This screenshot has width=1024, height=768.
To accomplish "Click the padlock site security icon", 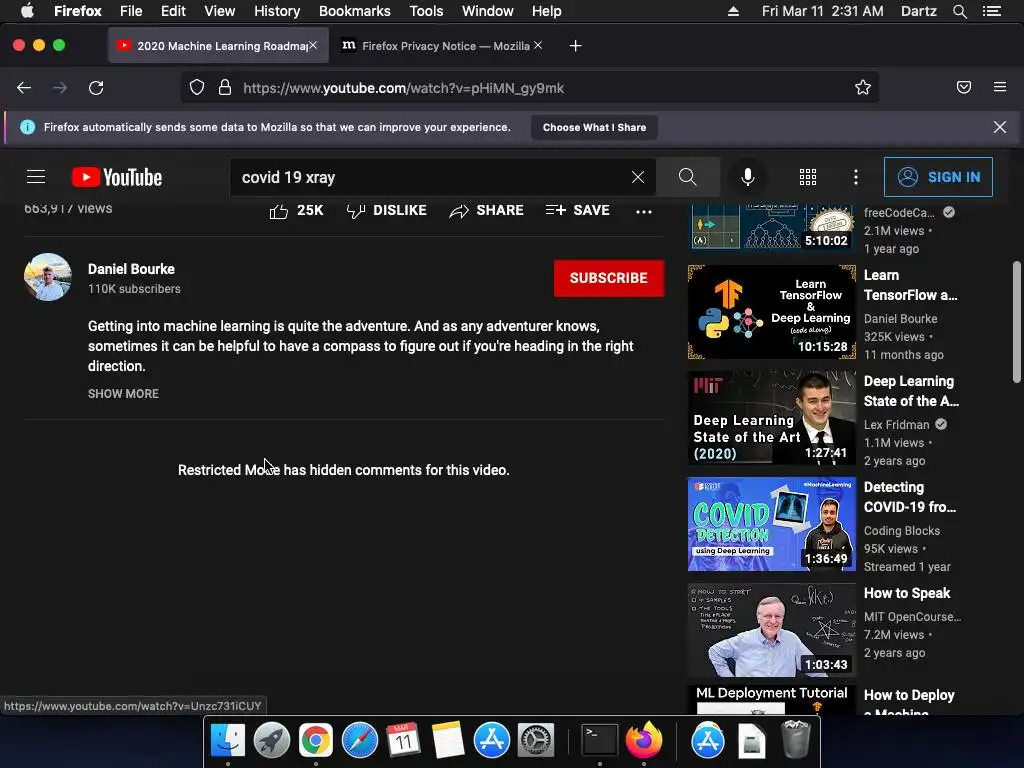I will pos(225,88).
